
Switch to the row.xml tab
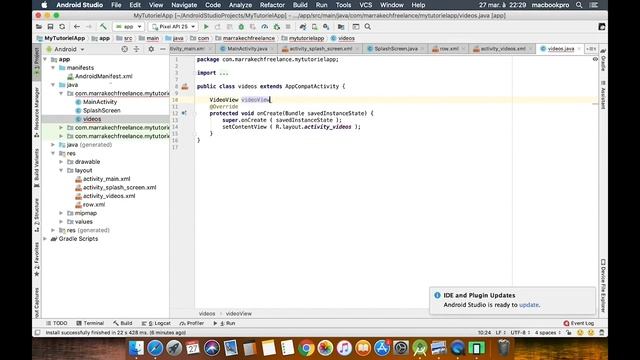pos(448,49)
